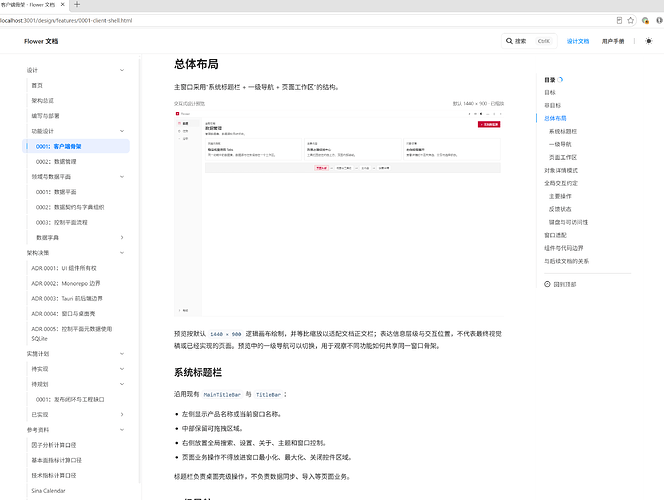Select sidebar item 0001: 客户端骨架

pyautogui.click(x=76, y=146)
